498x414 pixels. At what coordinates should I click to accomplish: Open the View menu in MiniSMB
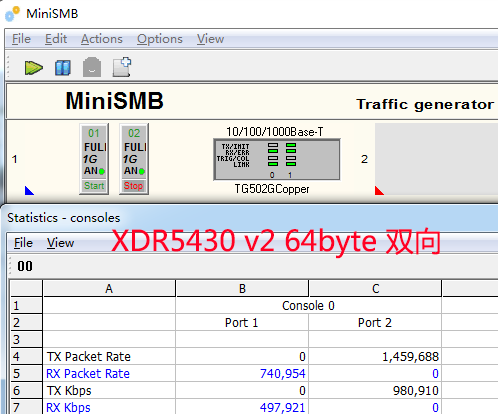click(210, 39)
